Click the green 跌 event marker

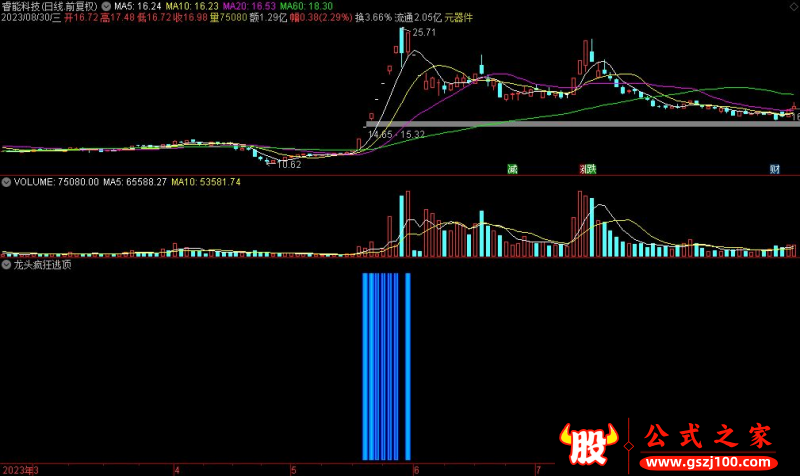point(591,169)
